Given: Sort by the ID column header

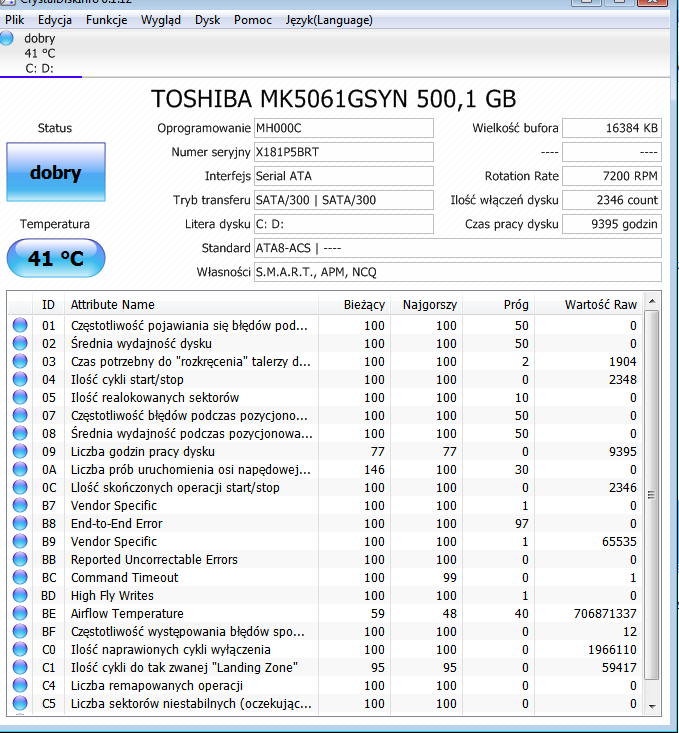Looking at the screenshot, I should click(x=48, y=304).
